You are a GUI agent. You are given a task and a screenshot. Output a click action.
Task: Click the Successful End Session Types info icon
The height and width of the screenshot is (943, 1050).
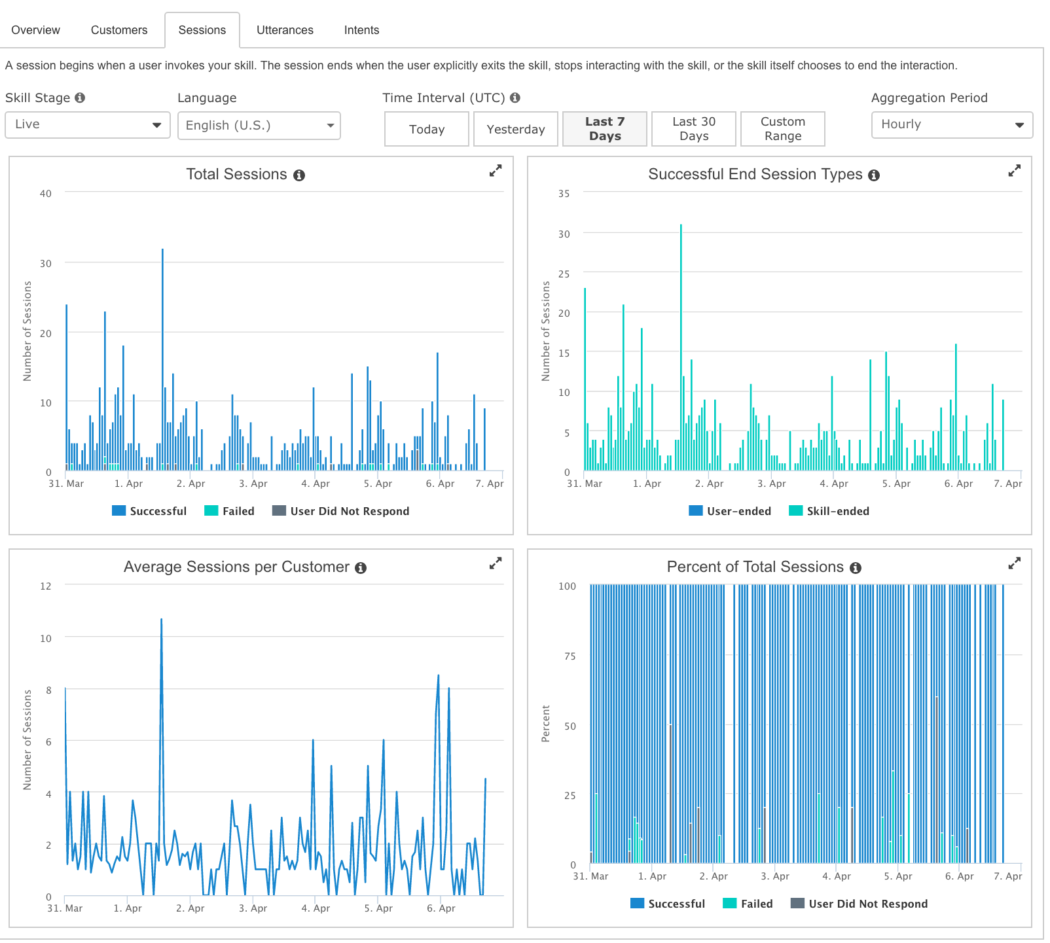coord(874,174)
